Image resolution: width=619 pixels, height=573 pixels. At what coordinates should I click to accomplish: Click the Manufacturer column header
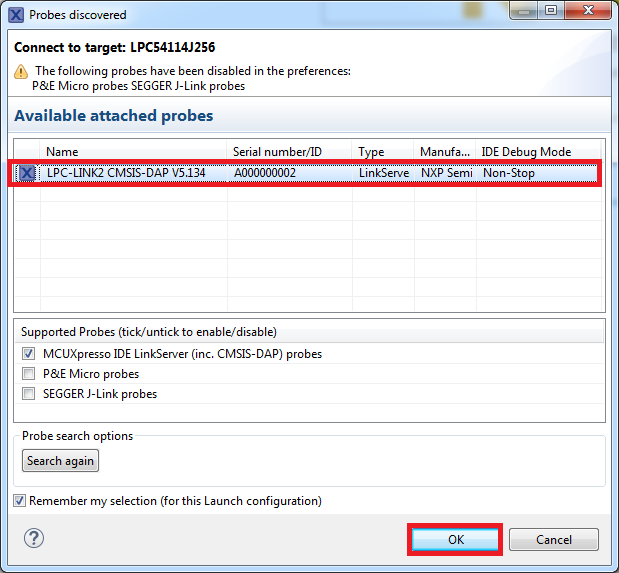tap(445, 152)
